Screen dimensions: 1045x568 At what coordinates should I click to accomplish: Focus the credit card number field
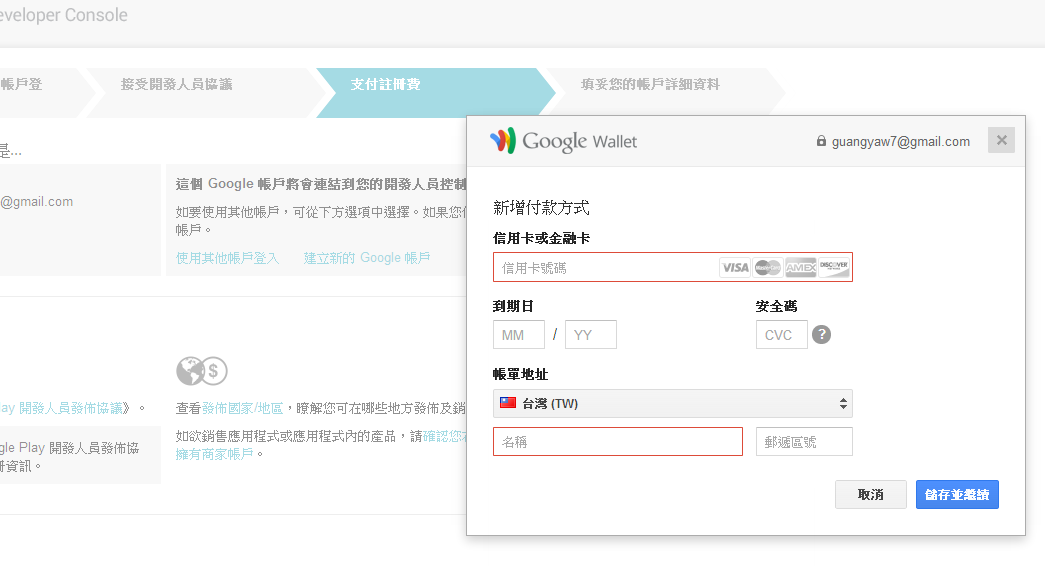click(x=672, y=267)
